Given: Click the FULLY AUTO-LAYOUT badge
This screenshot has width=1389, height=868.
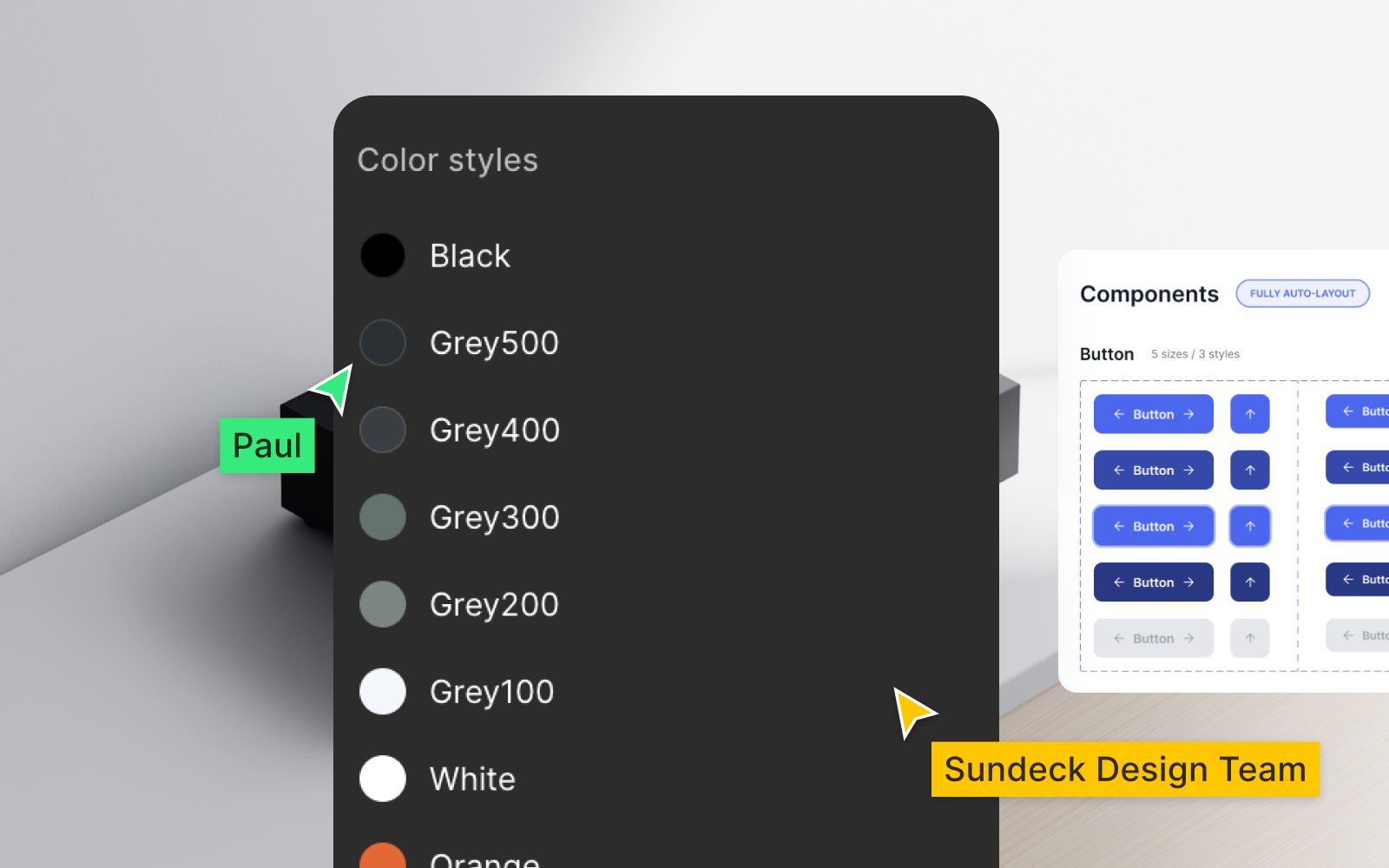Looking at the screenshot, I should tap(1302, 293).
